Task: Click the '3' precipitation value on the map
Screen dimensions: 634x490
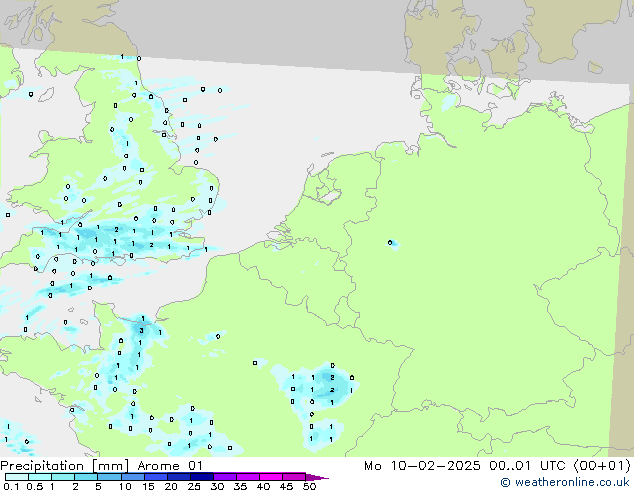Action: [x=141, y=331]
